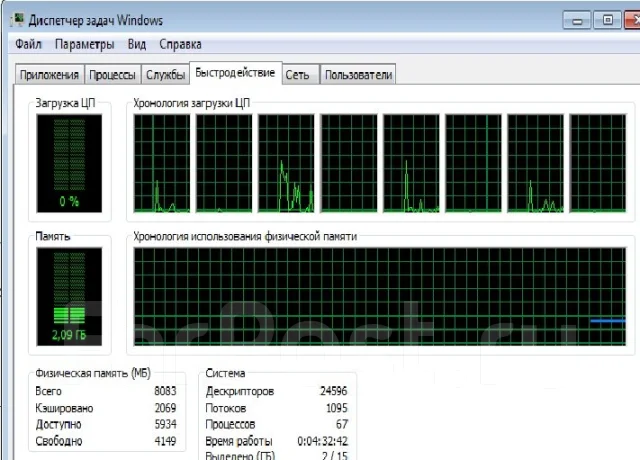Click the first CPU core history graph

(x=162, y=163)
